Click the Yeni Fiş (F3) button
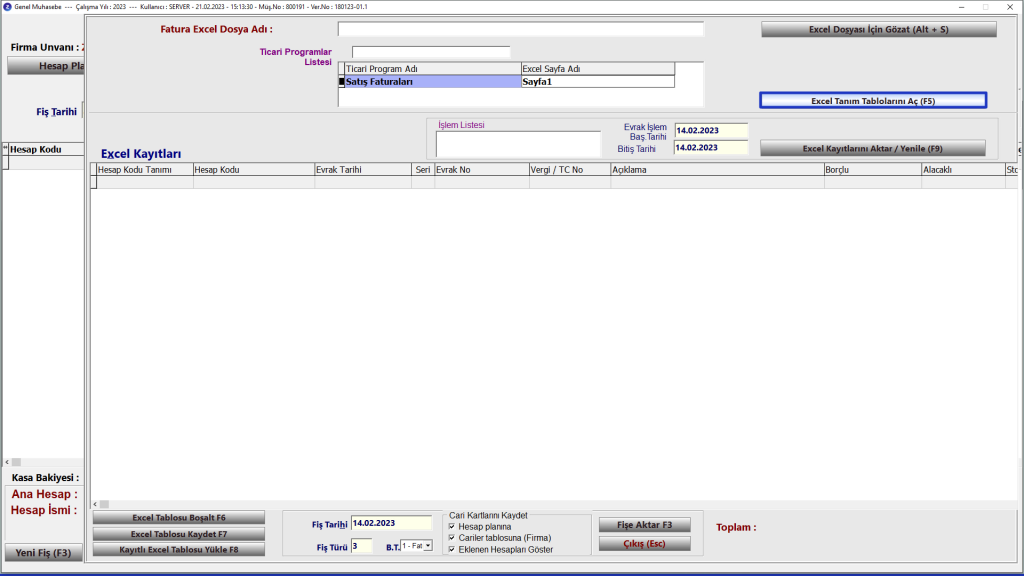 [x=42, y=553]
